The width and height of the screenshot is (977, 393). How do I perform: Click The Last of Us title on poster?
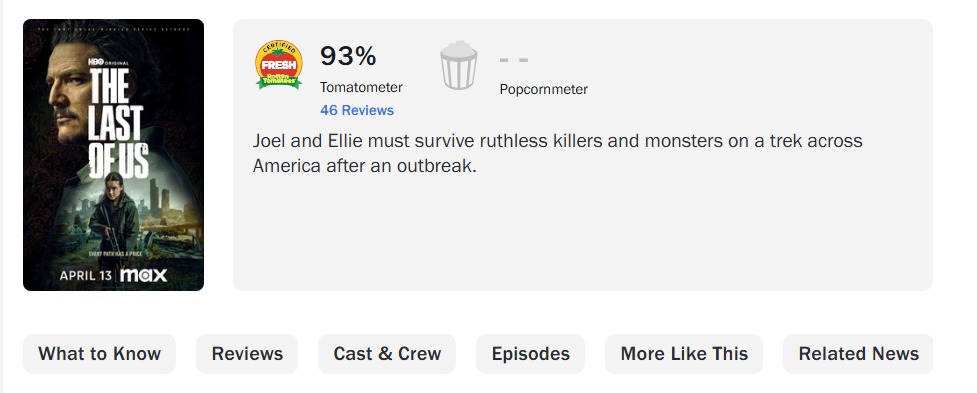pos(118,123)
